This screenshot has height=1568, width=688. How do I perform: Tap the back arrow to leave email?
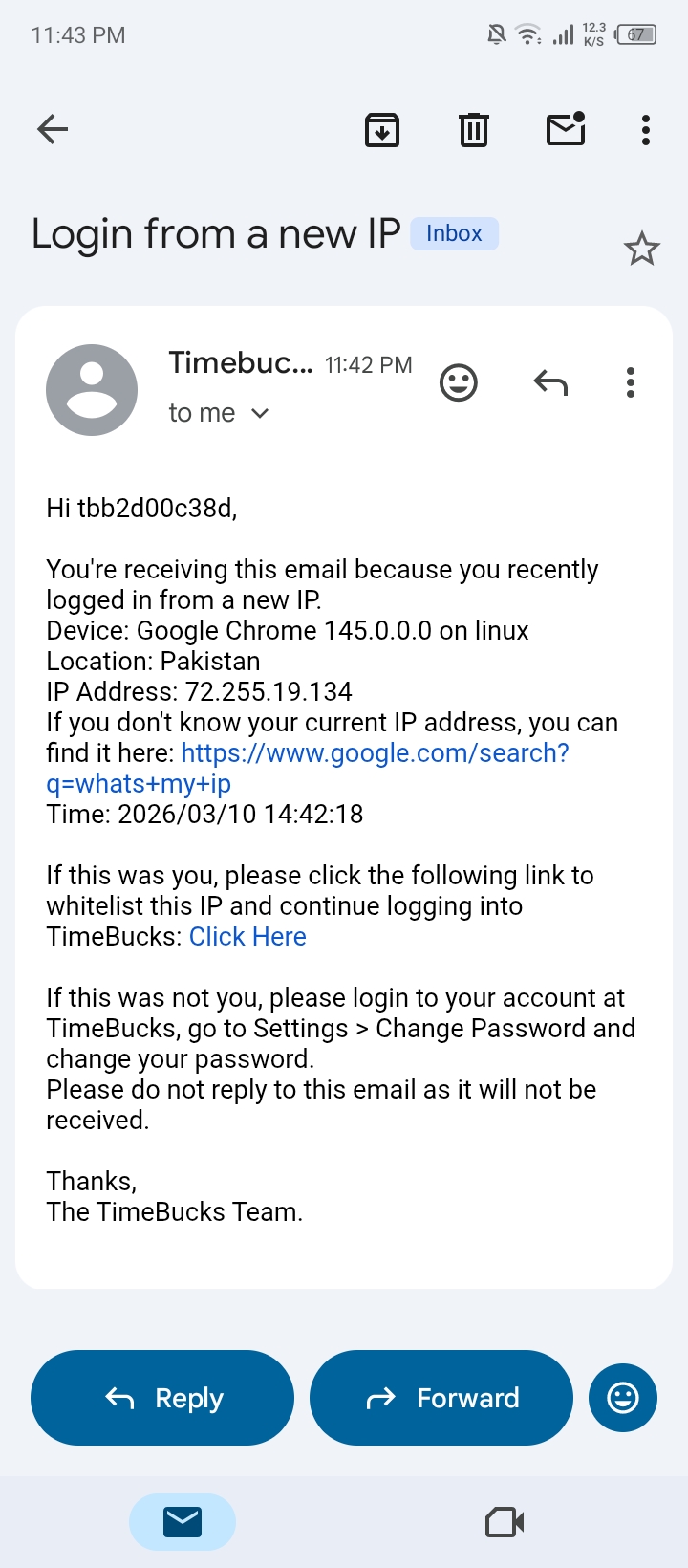click(x=53, y=129)
